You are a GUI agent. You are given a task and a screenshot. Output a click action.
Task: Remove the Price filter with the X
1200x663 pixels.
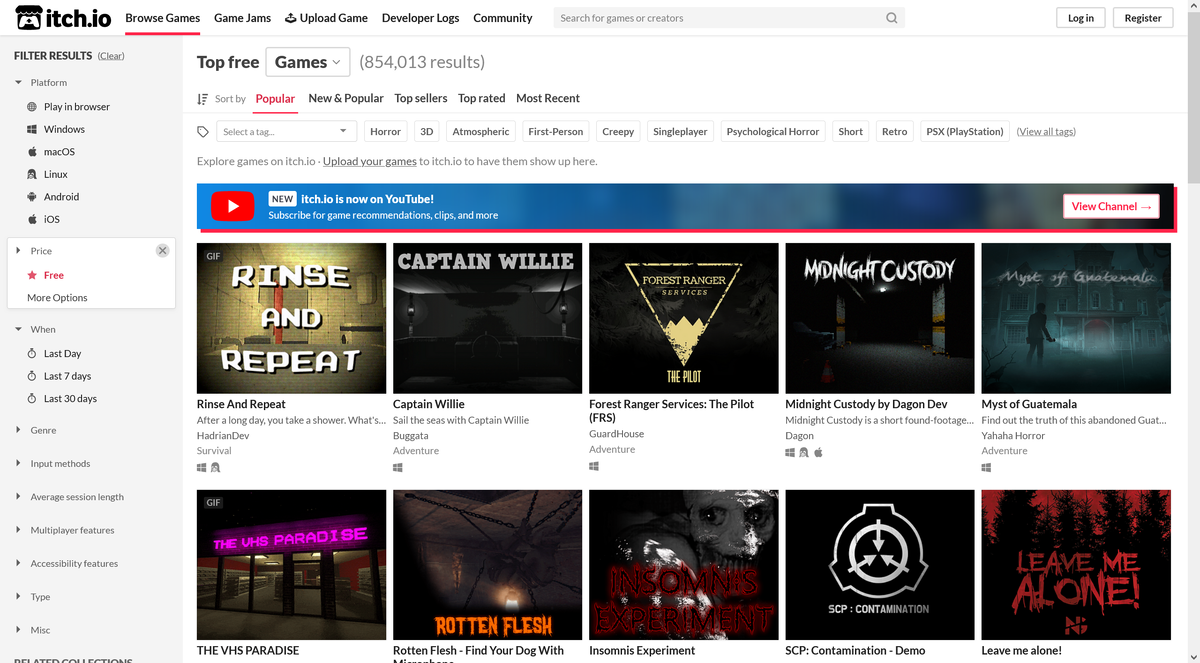[162, 250]
